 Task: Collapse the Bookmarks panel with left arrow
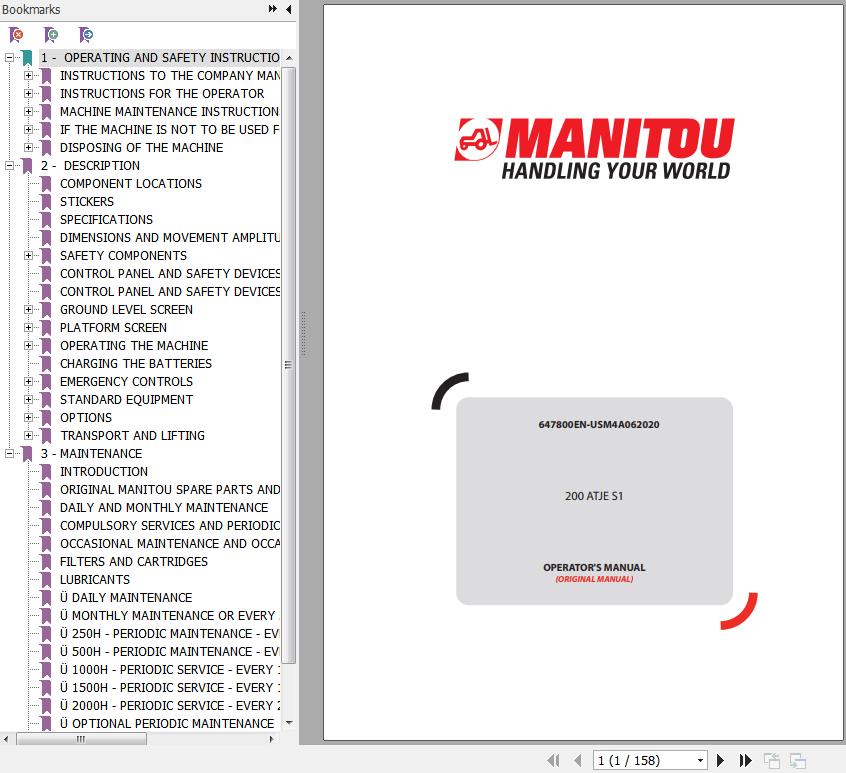[289, 9]
